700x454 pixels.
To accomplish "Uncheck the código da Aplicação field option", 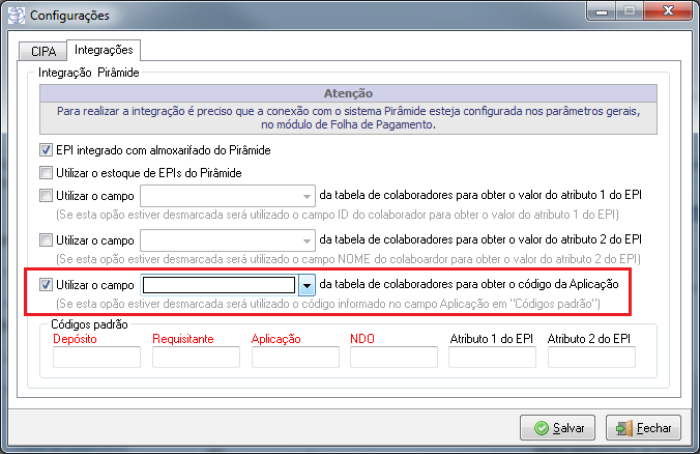I will coord(46,285).
